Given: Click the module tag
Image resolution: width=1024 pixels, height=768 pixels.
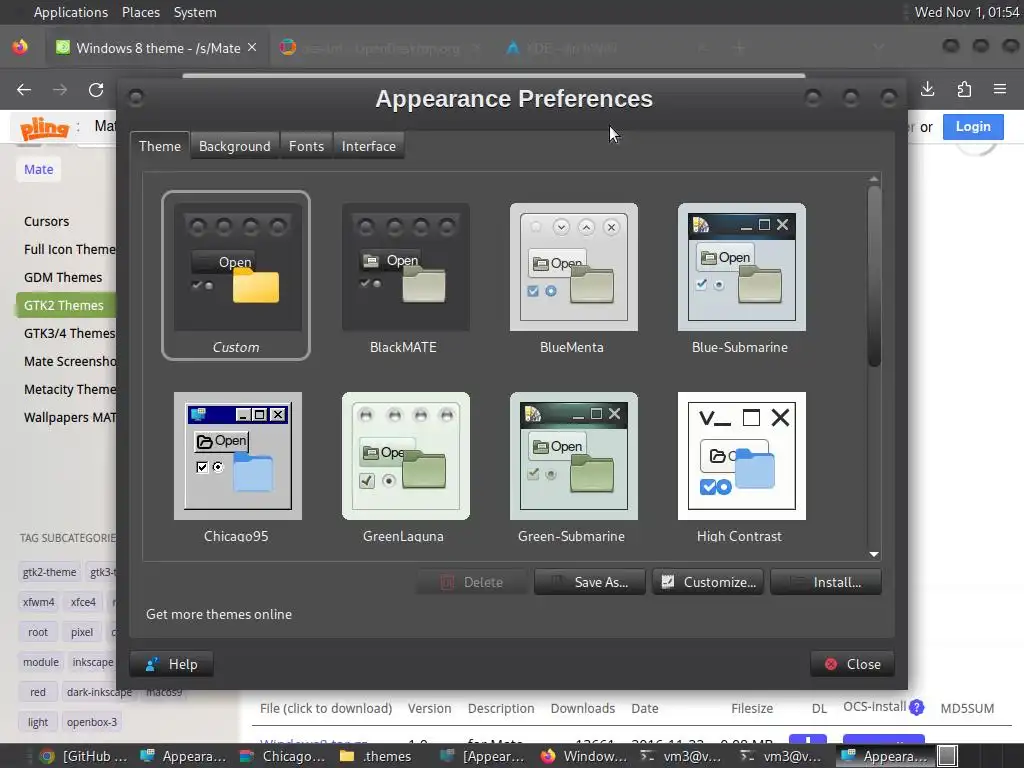Looking at the screenshot, I should click(x=41, y=662).
